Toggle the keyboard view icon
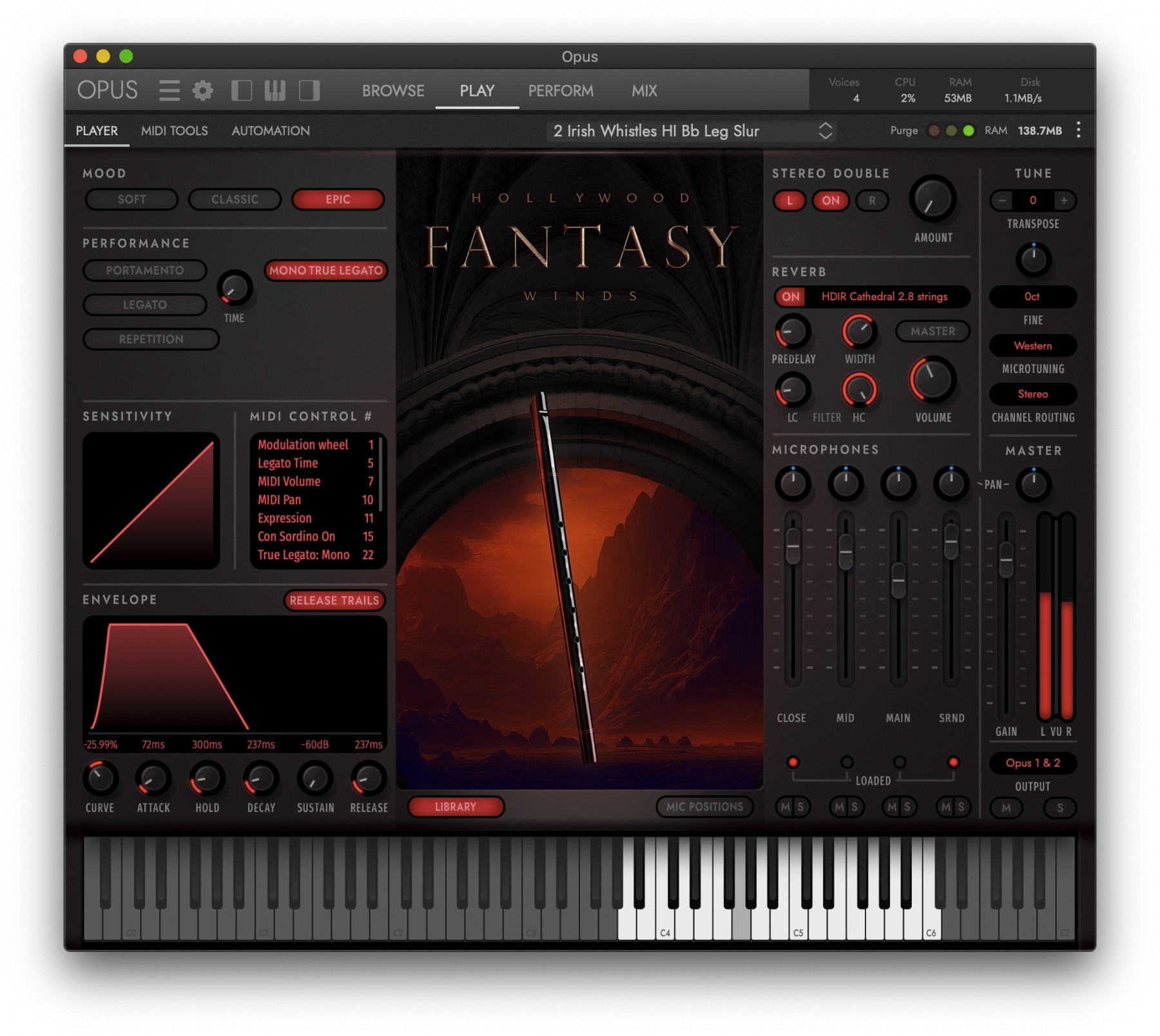 click(275, 90)
